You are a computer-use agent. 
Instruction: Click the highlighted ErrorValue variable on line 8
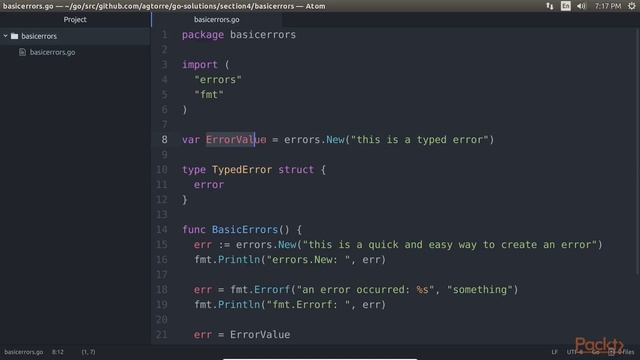click(236, 140)
